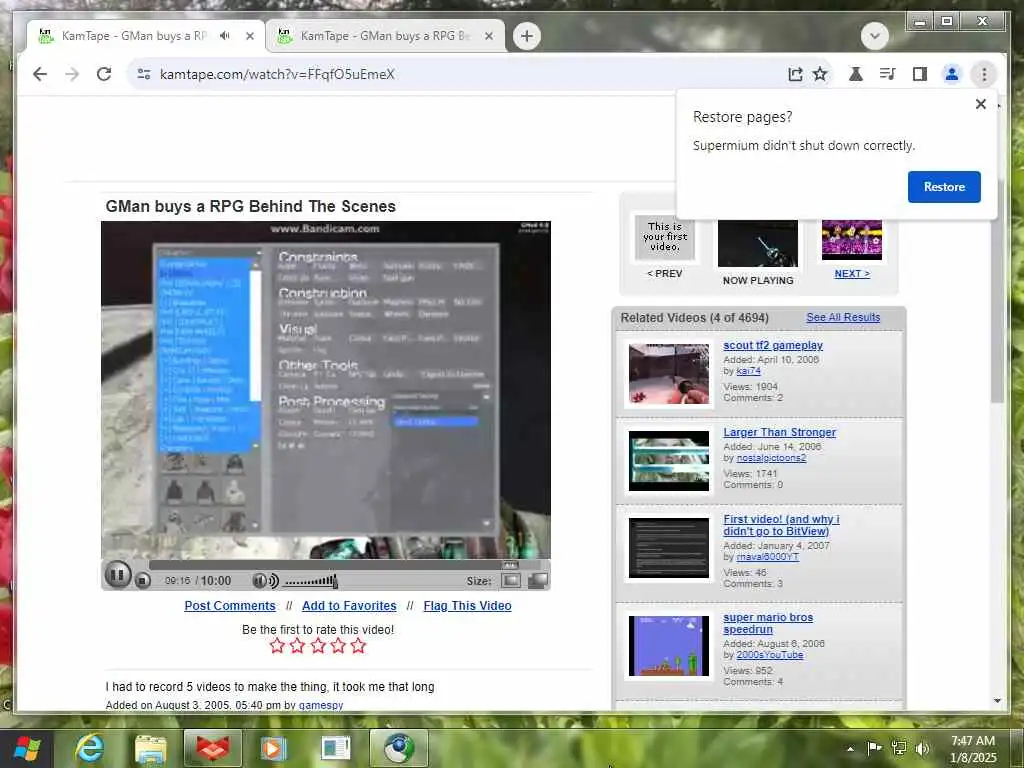The height and width of the screenshot is (768, 1024).
Task: Open site info icon in address bar
Action: pyautogui.click(x=144, y=74)
